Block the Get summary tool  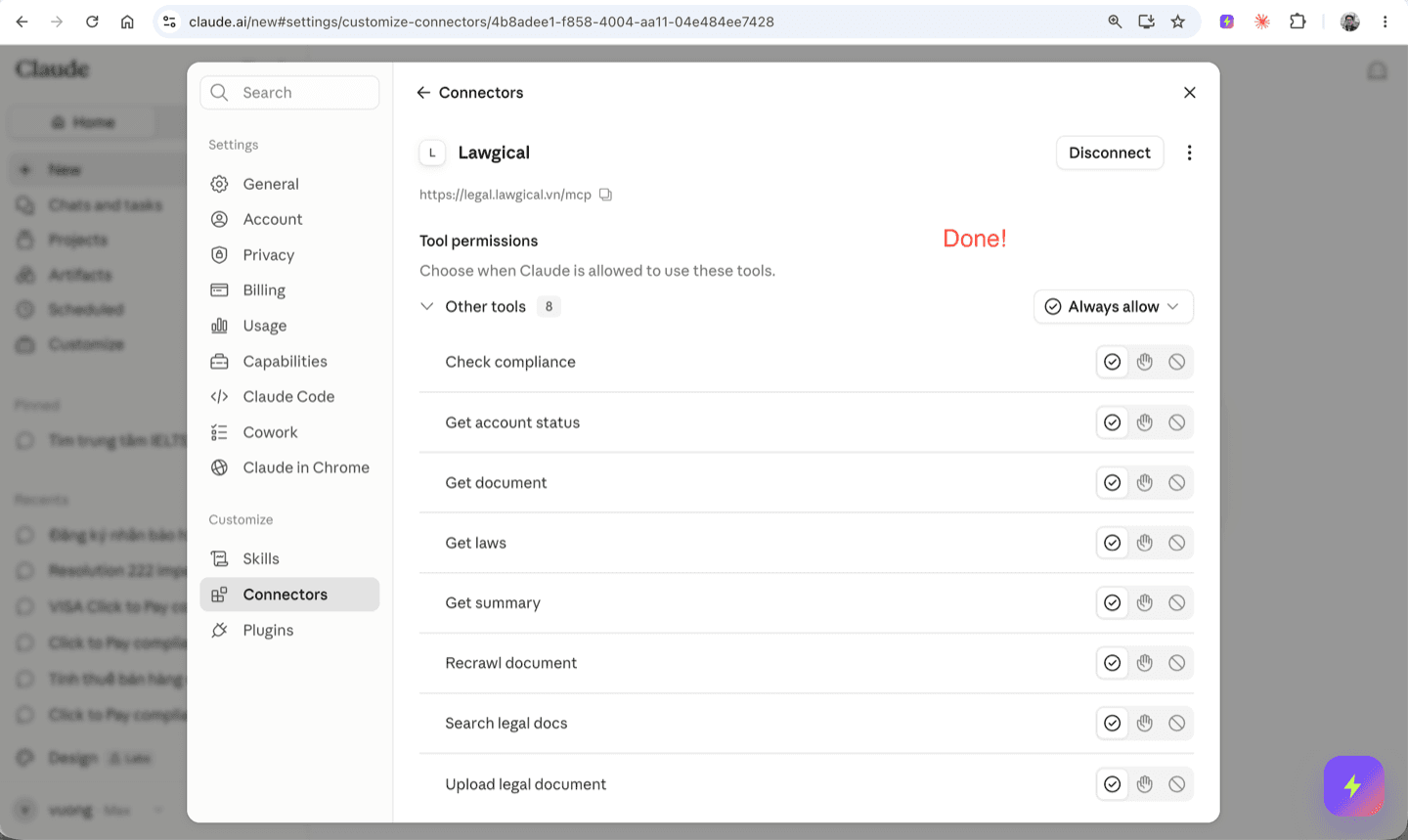(1177, 603)
